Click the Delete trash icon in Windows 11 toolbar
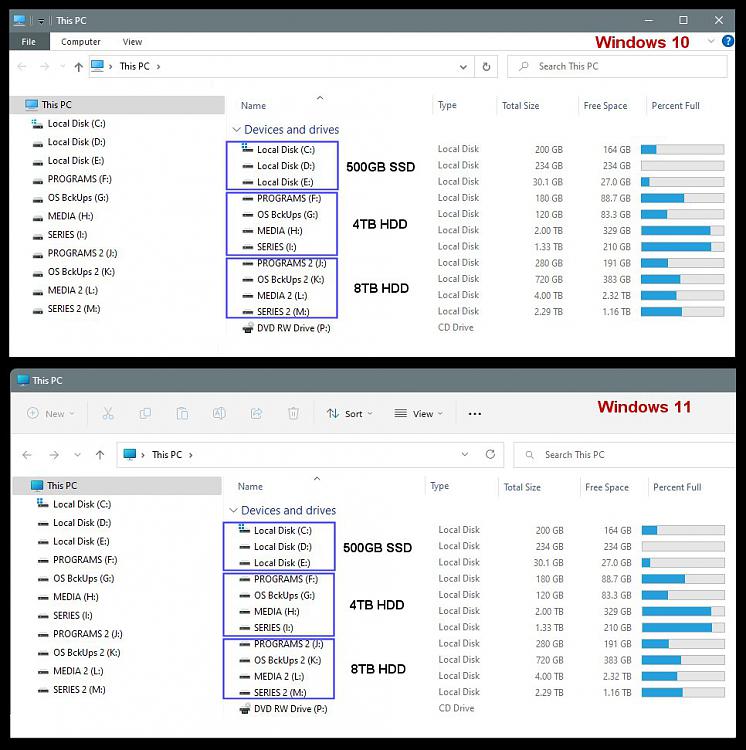The width and height of the screenshot is (746, 750). coord(293,414)
